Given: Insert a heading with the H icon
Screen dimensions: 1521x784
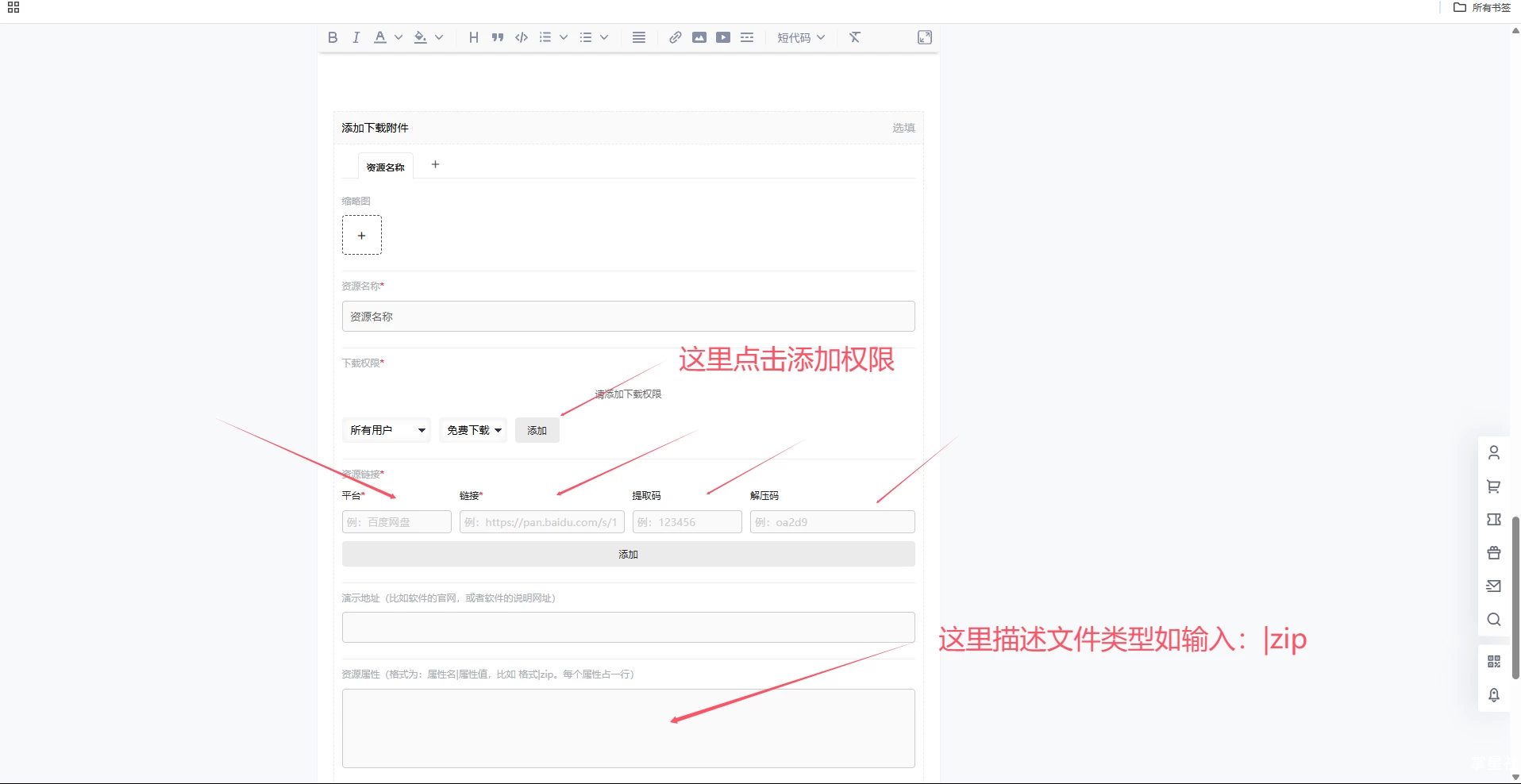Looking at the screenshot, I should coord(474,37).
